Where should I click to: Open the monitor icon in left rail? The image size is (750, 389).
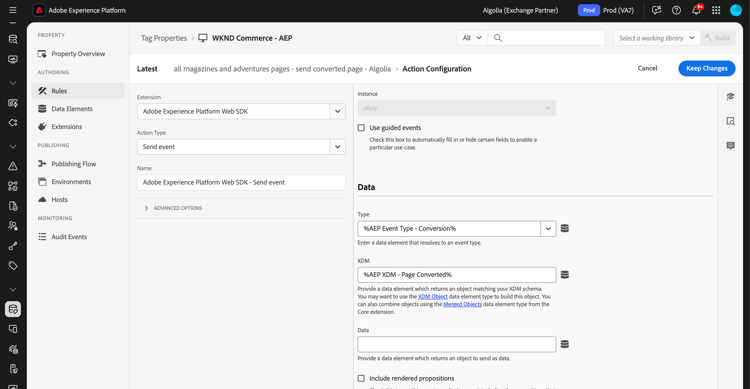coord(13,59)
